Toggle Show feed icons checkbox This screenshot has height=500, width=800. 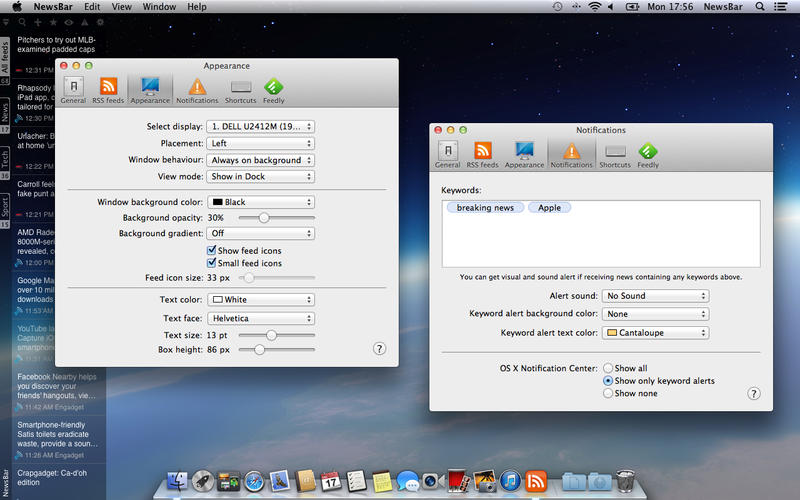pos(211,251)
